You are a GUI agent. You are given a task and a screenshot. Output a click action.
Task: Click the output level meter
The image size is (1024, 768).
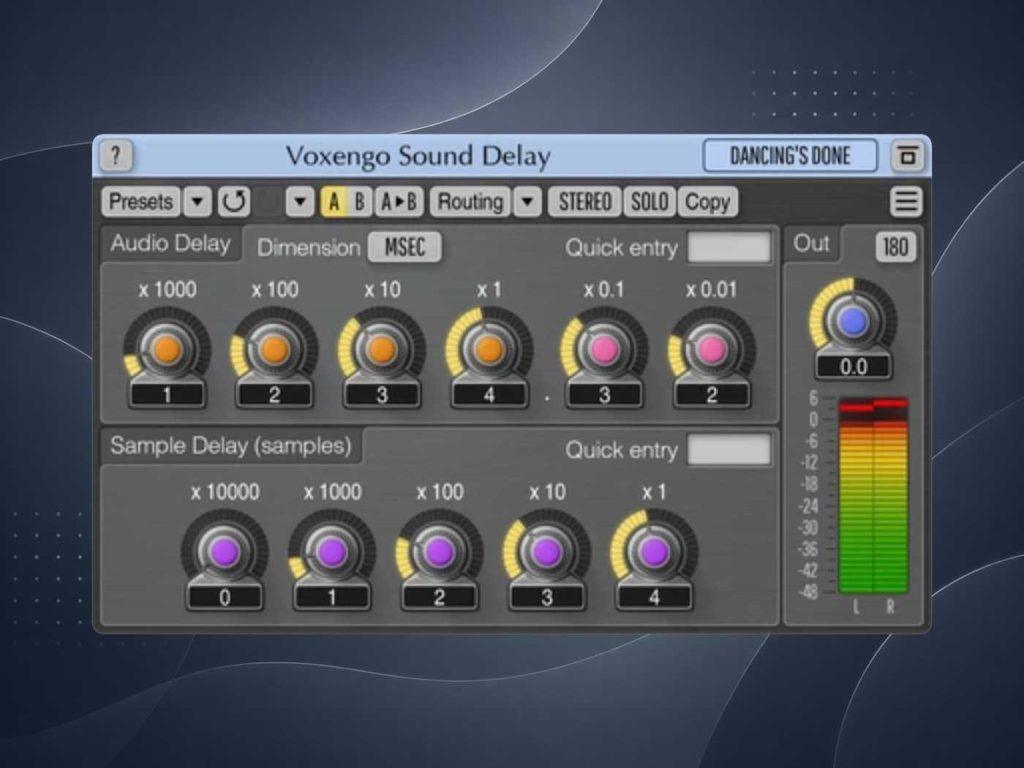pyautogui.click(x=873, y=494)
